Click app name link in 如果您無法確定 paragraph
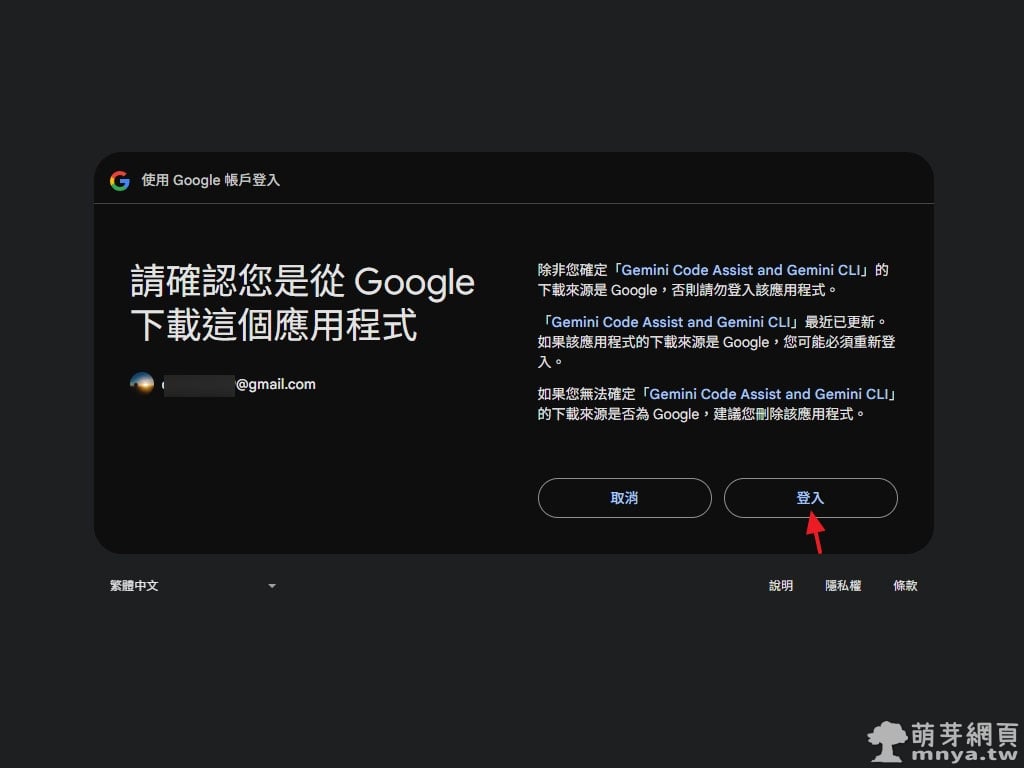1024x768 pixels. [768, 394]
